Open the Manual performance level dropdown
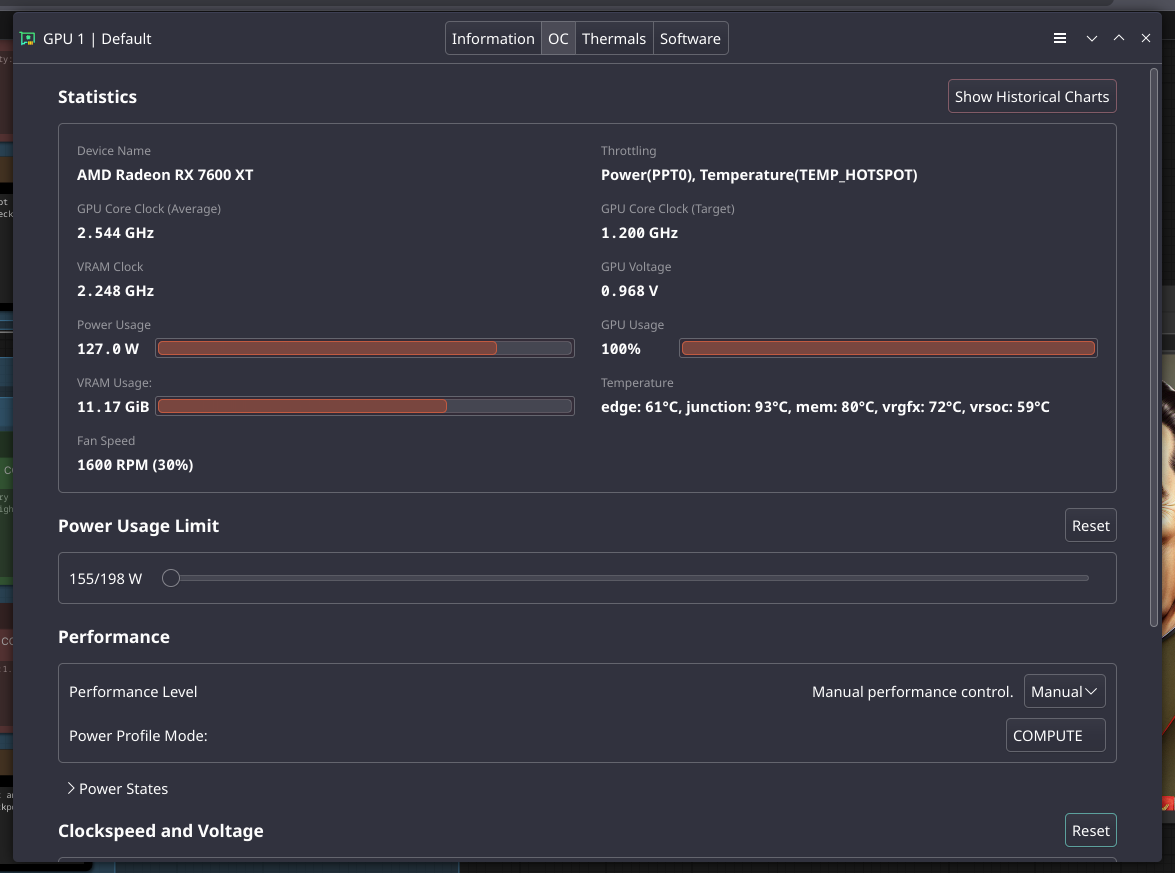 pyautogui.click(x=1064, y=692)
